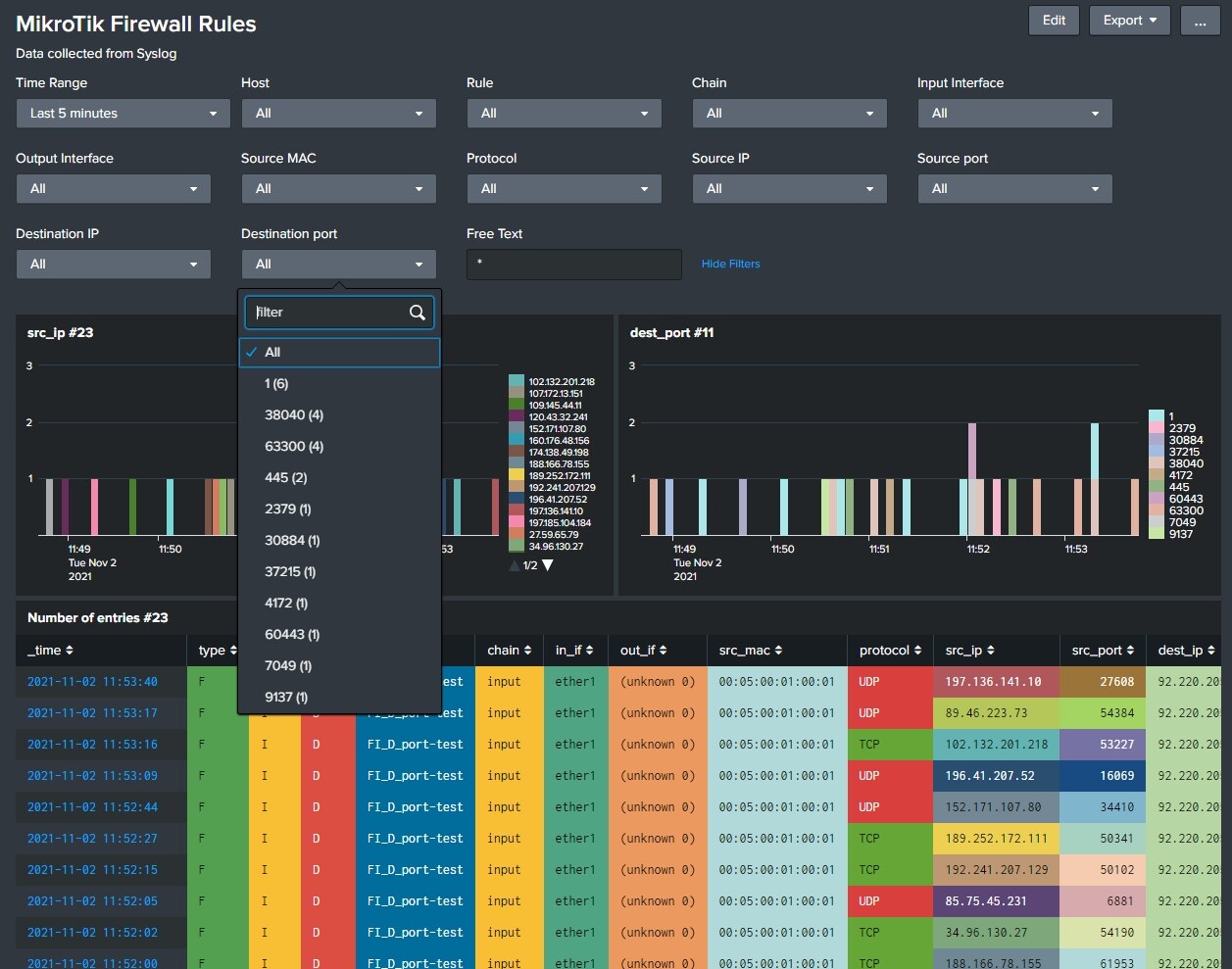Viewport: 1232px width, 969px height.
Task: Open the more actions ellipsis button
Action: [1200, 21]
